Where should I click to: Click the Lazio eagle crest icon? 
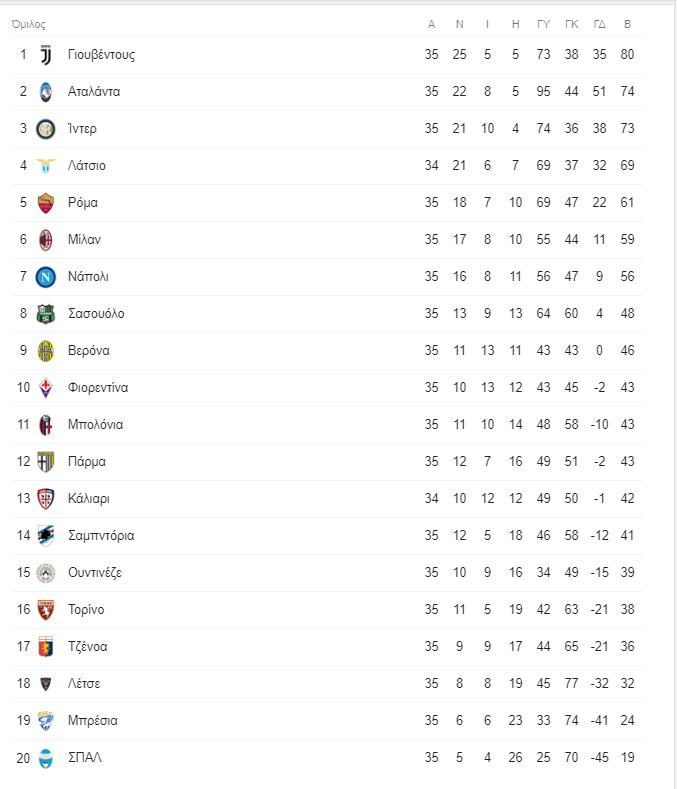tap(45, 166)
